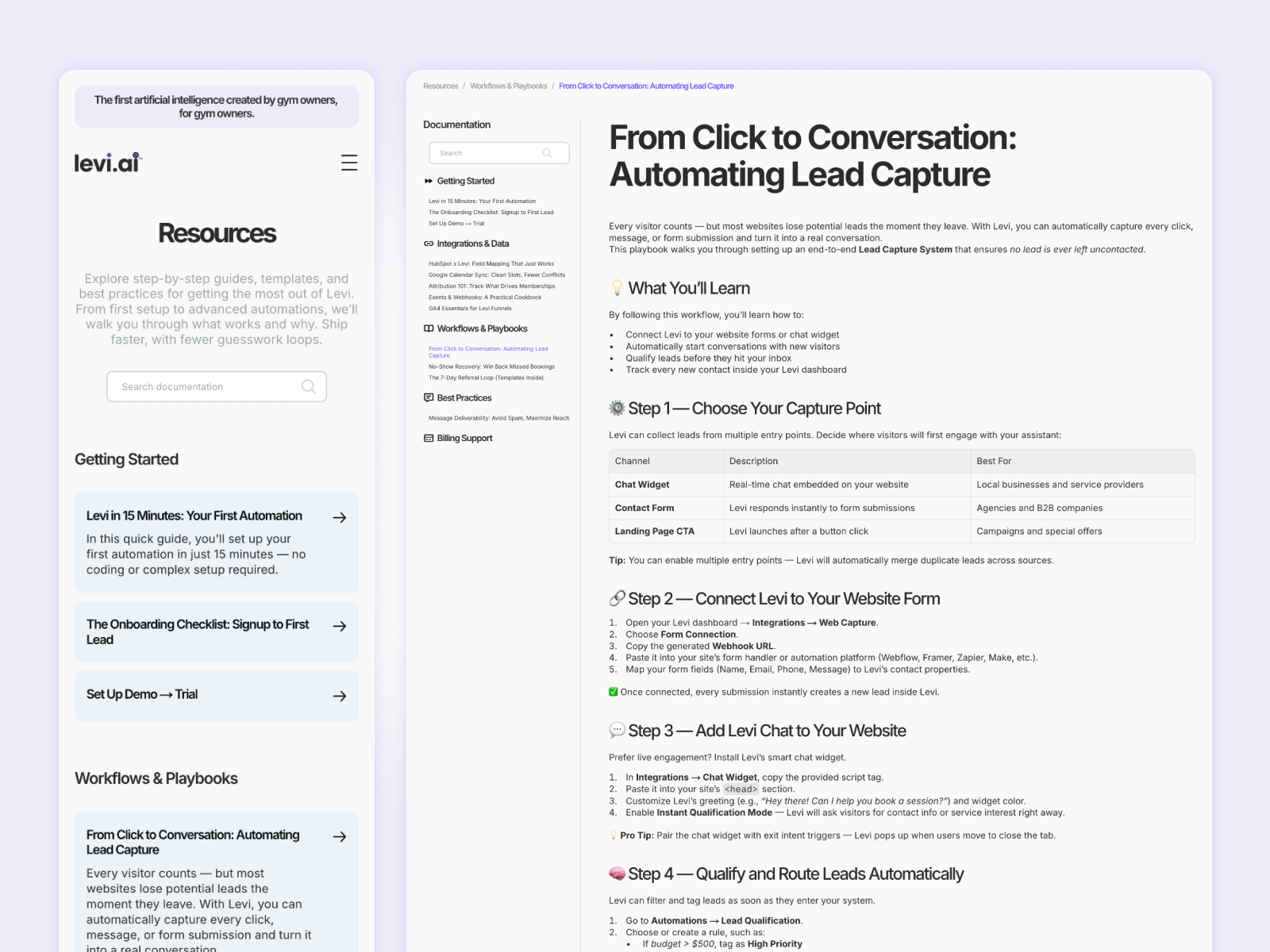Open Message Deliverability: Avoid Spam article
Screen dimensions: 1270x952
point(498,418)
